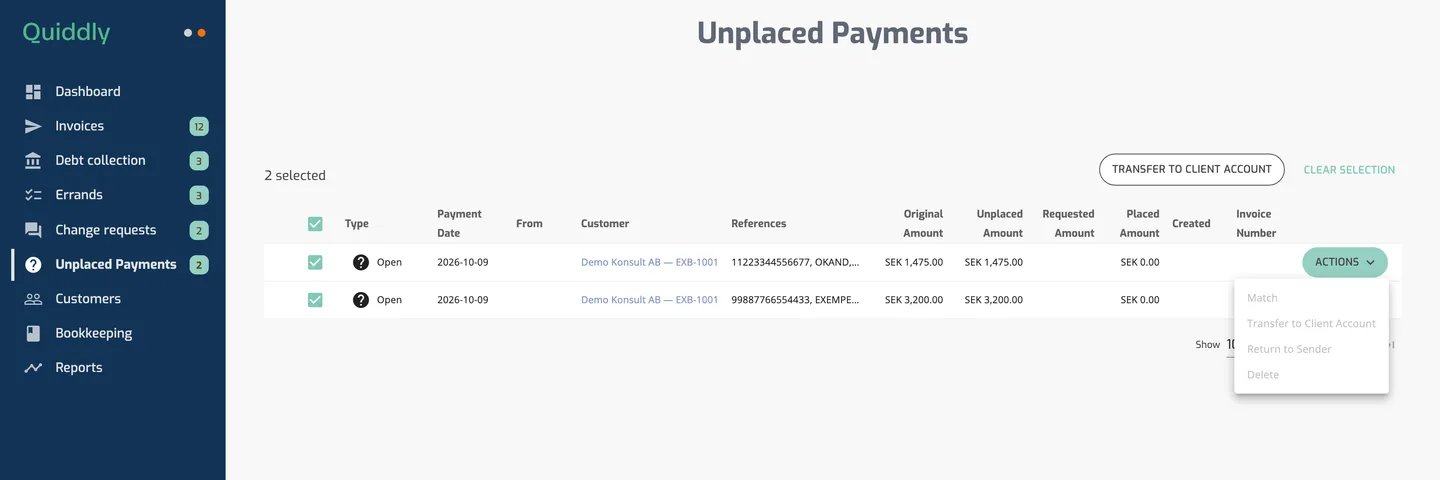Screen dimensions: 1440x480
Task: Click the Debt collection bank icon
Action: [x=33, y=161]
